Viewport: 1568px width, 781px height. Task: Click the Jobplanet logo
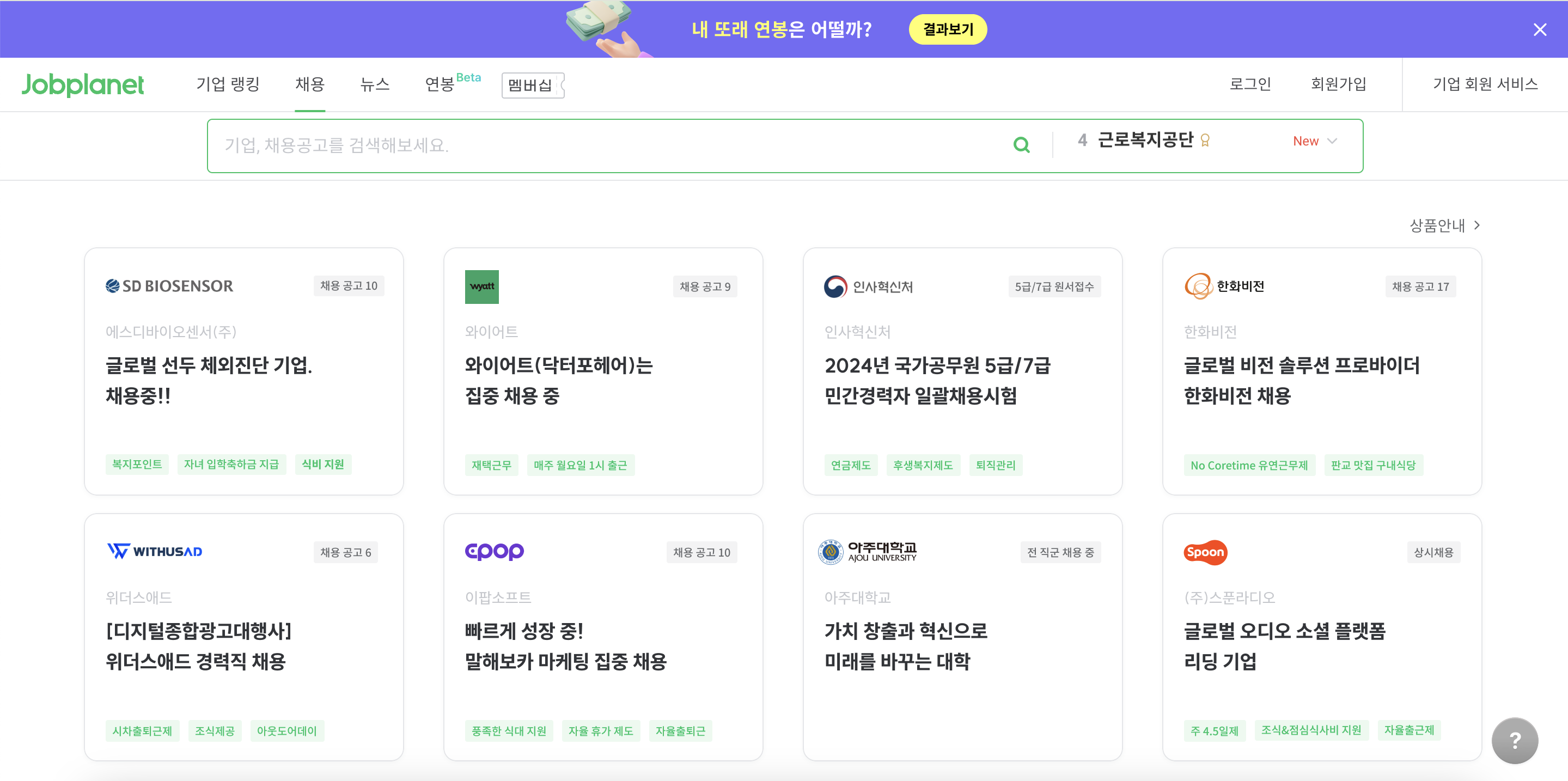83,85
